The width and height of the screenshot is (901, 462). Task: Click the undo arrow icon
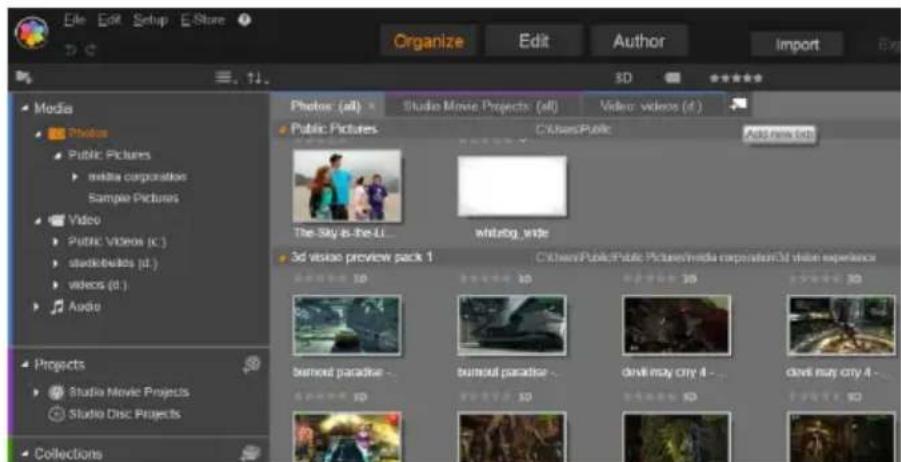72,51
